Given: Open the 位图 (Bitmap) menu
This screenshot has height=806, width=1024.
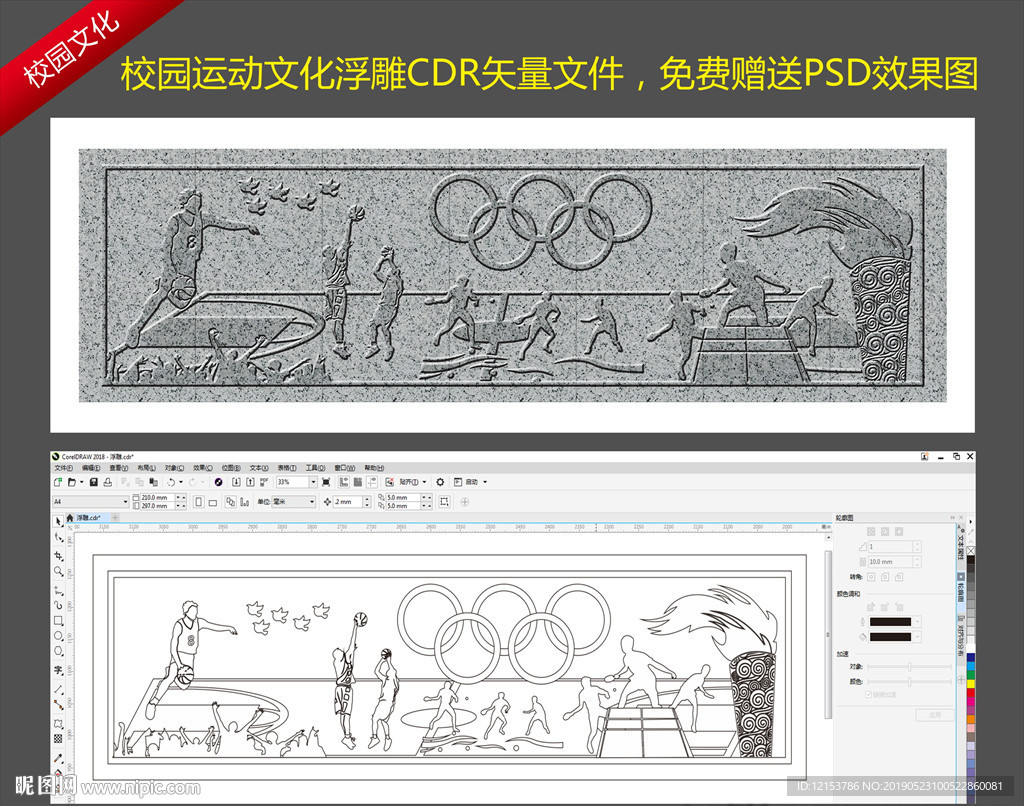Looking at the screenshot, I should click(x=231, y=468).
